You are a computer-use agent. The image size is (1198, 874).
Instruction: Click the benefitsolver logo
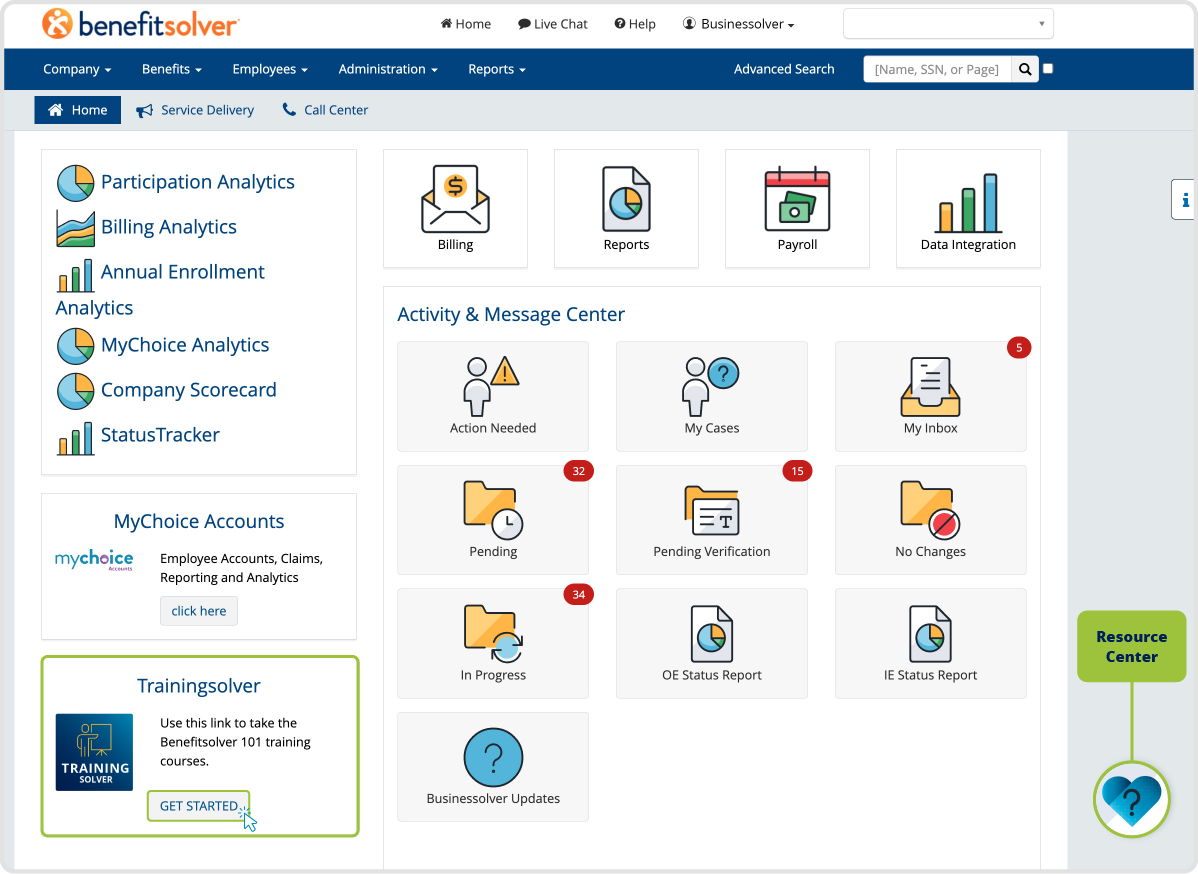pos(141,24)
